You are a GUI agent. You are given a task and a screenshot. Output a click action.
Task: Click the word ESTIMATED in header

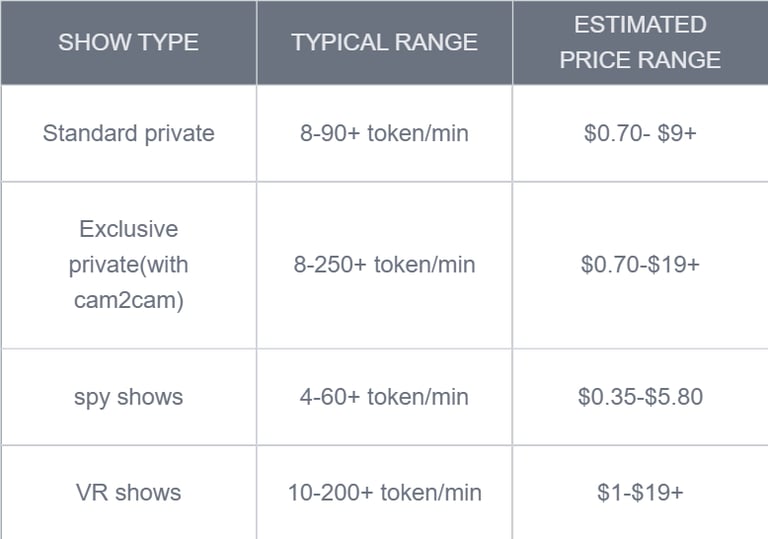(x=640, y=24)
